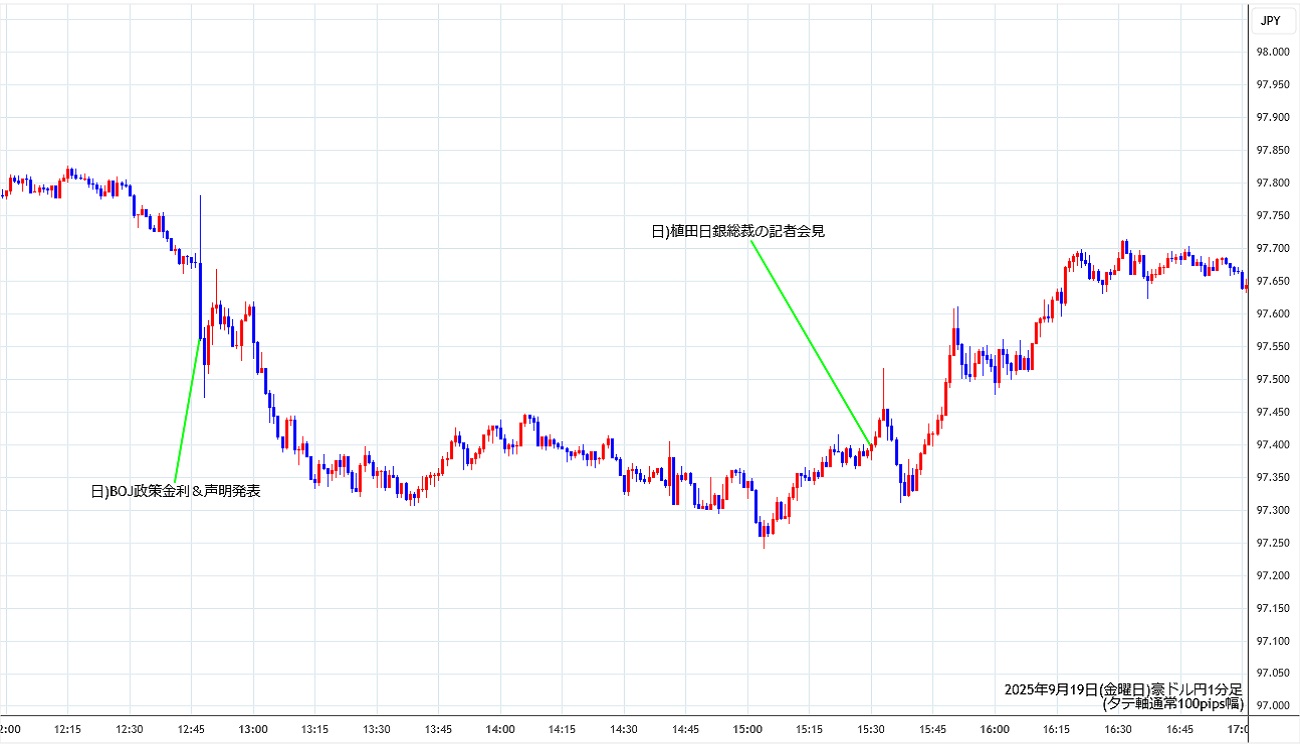Image resolution: width=1300 pixels, height=745 pixels.
Task: Click the 97.800 price axis label
Action: point(1275,183)
